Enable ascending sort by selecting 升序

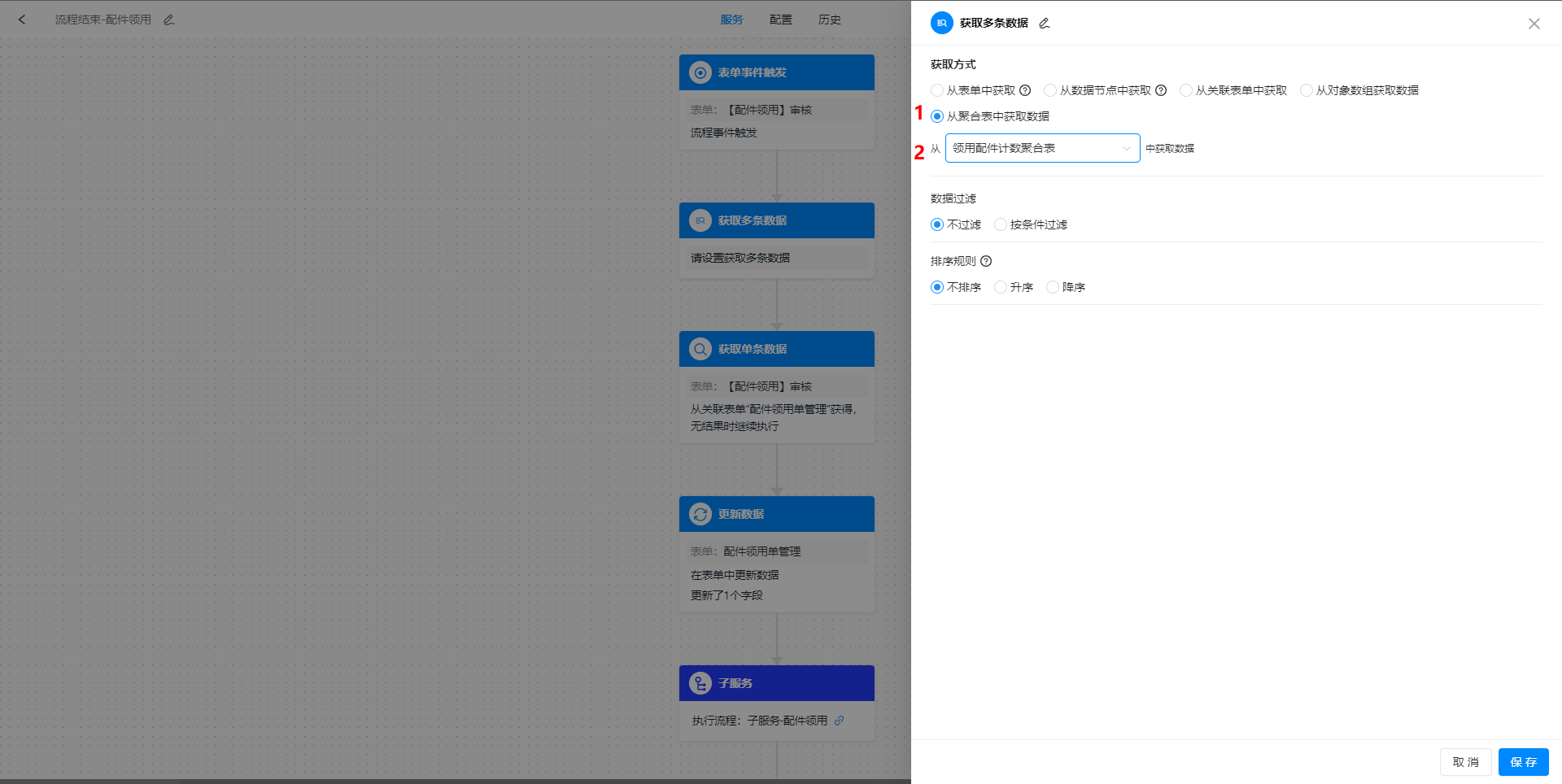pos(1001,287)
